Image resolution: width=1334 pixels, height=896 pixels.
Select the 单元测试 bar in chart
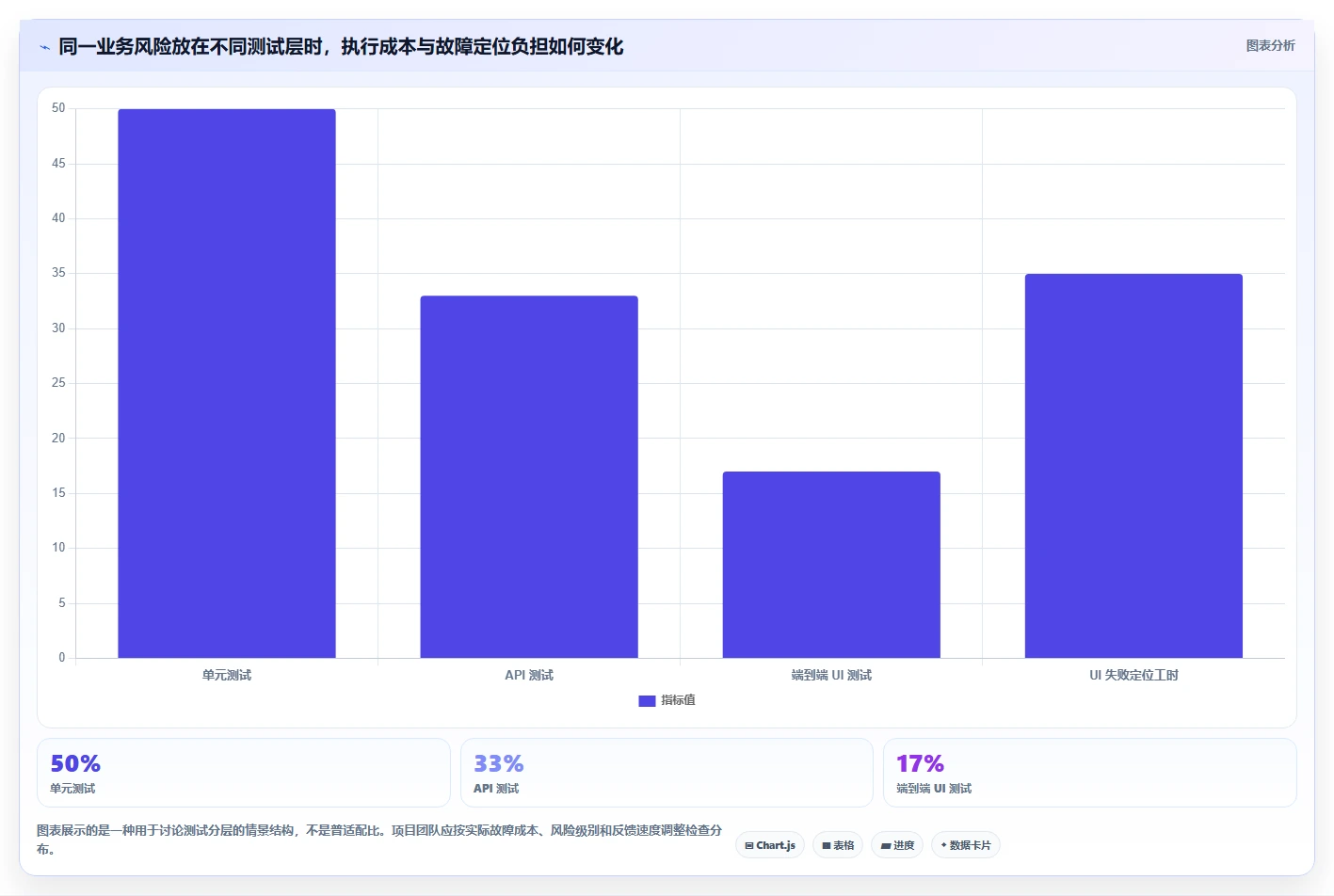tap(227, 383)
